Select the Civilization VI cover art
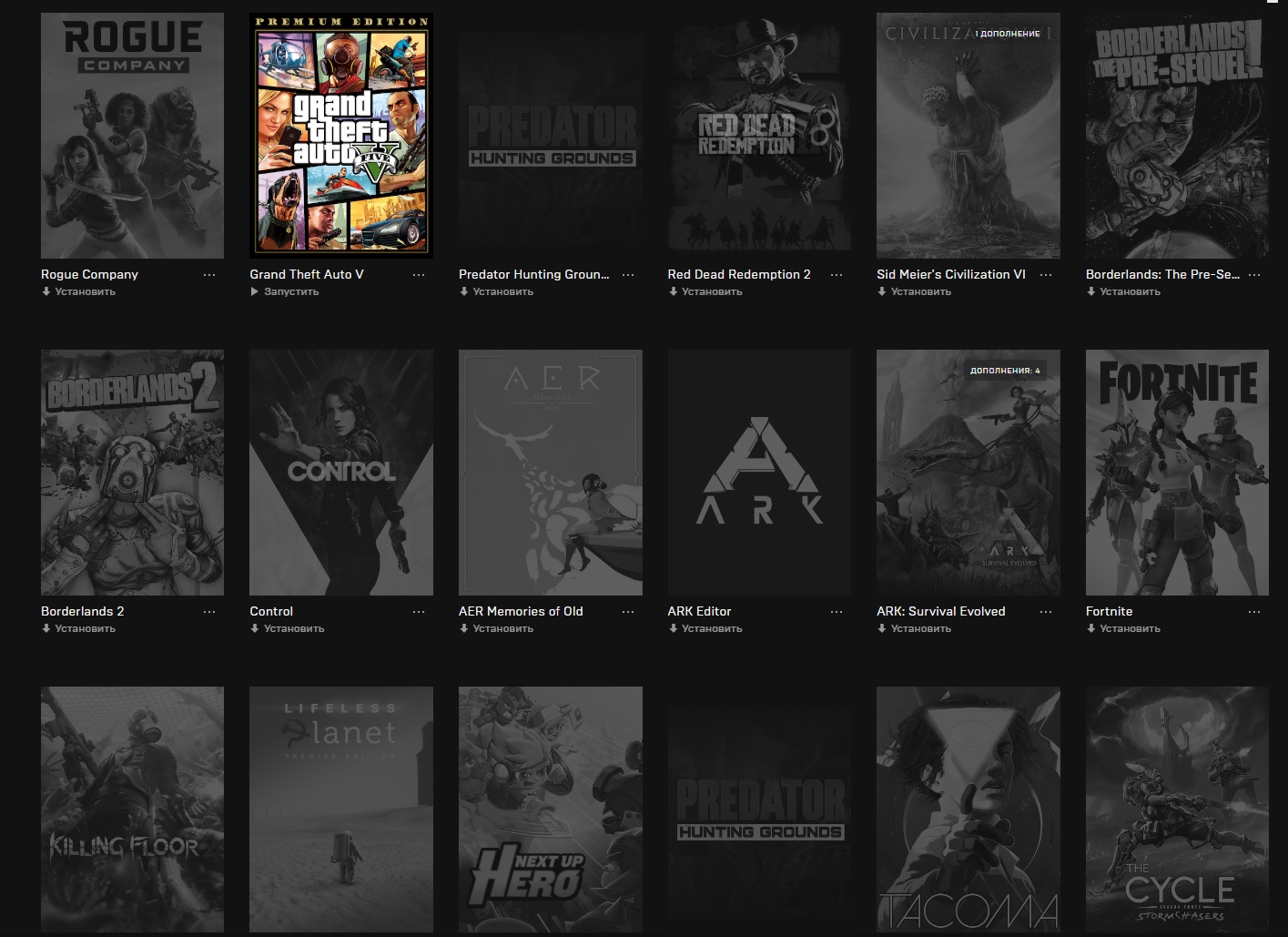This screenshot has width=1288, height=937. pyautogui.click(x=969, y=136)
